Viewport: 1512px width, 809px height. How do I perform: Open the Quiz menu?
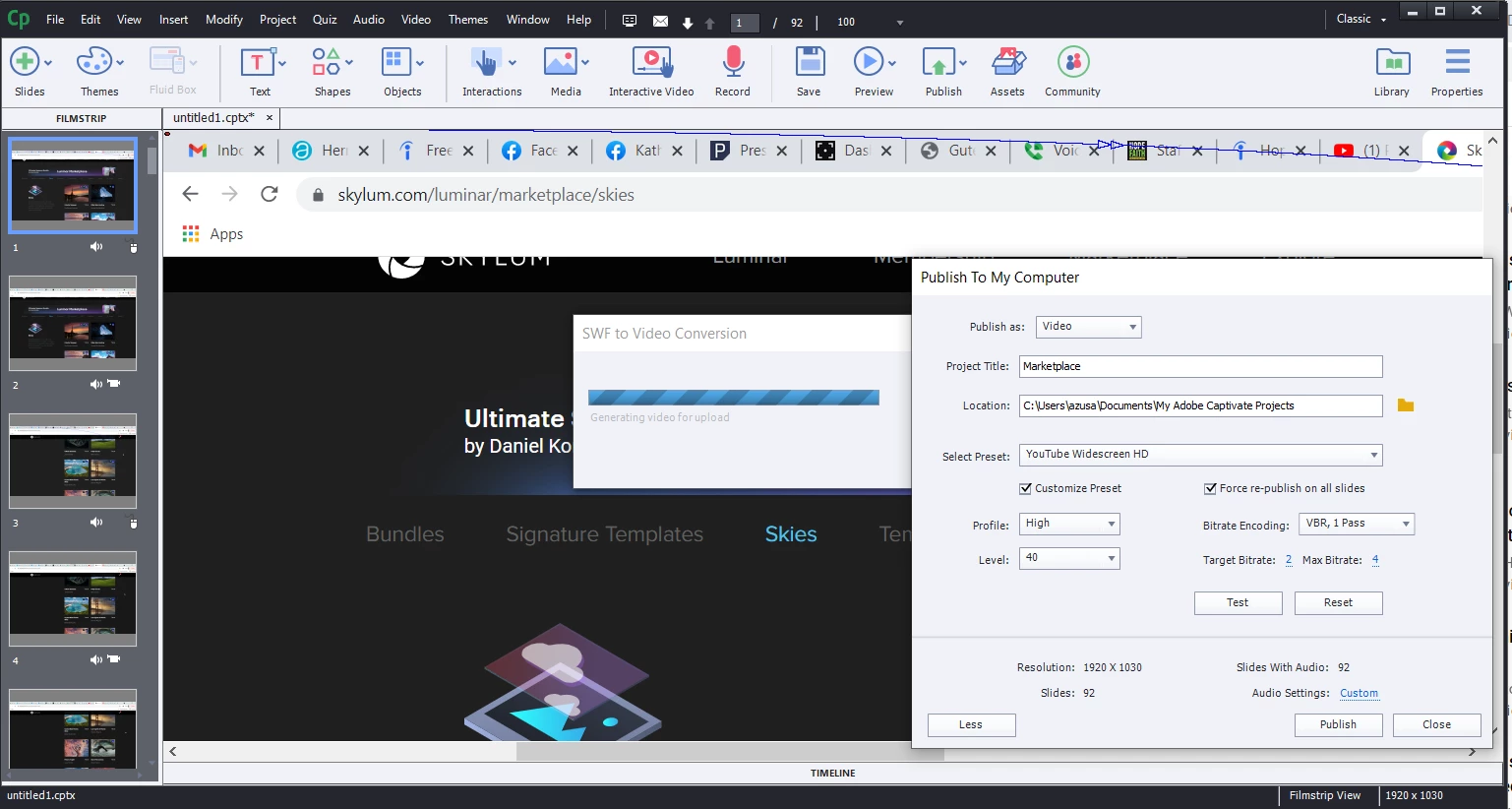pos(325,19)
